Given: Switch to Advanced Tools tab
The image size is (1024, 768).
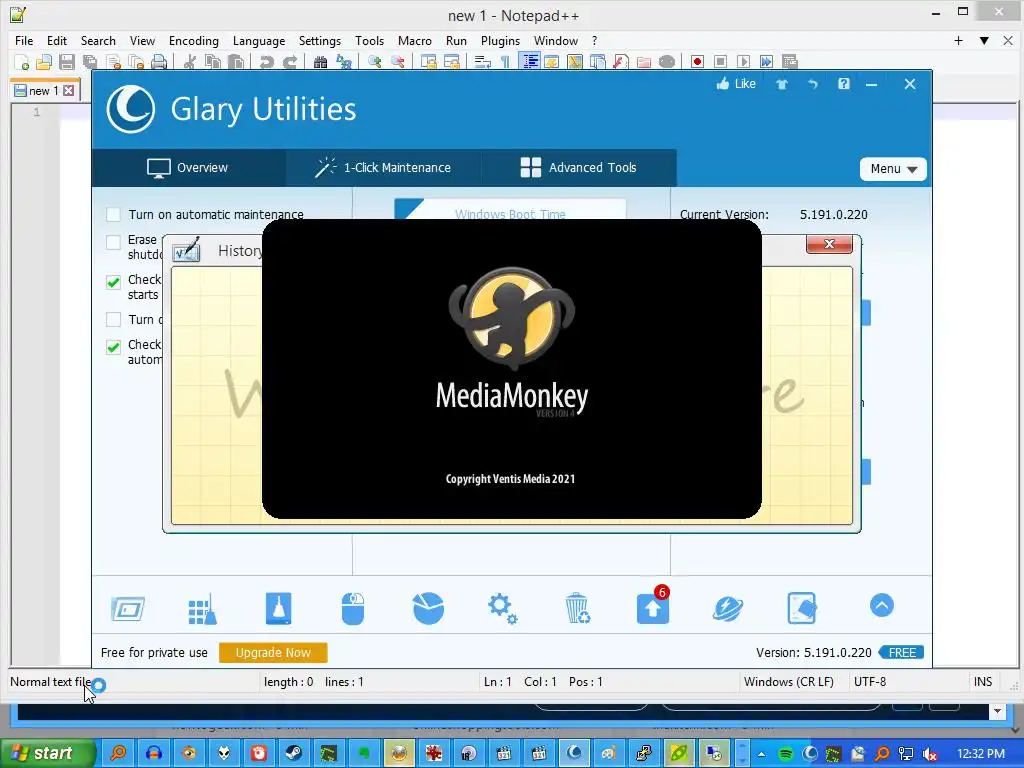Looking at the screenshot, I should 579,168.
